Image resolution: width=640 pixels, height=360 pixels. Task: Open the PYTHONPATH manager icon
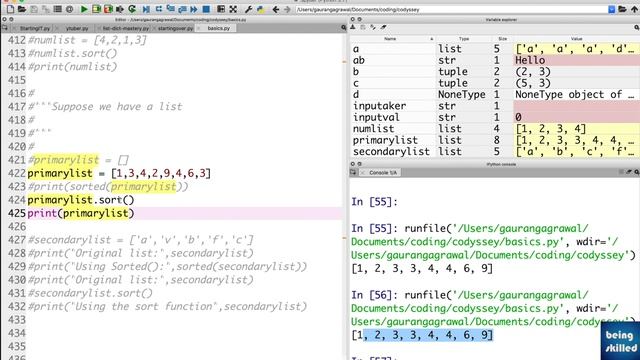pyautogui.click(x=260, y=9)
